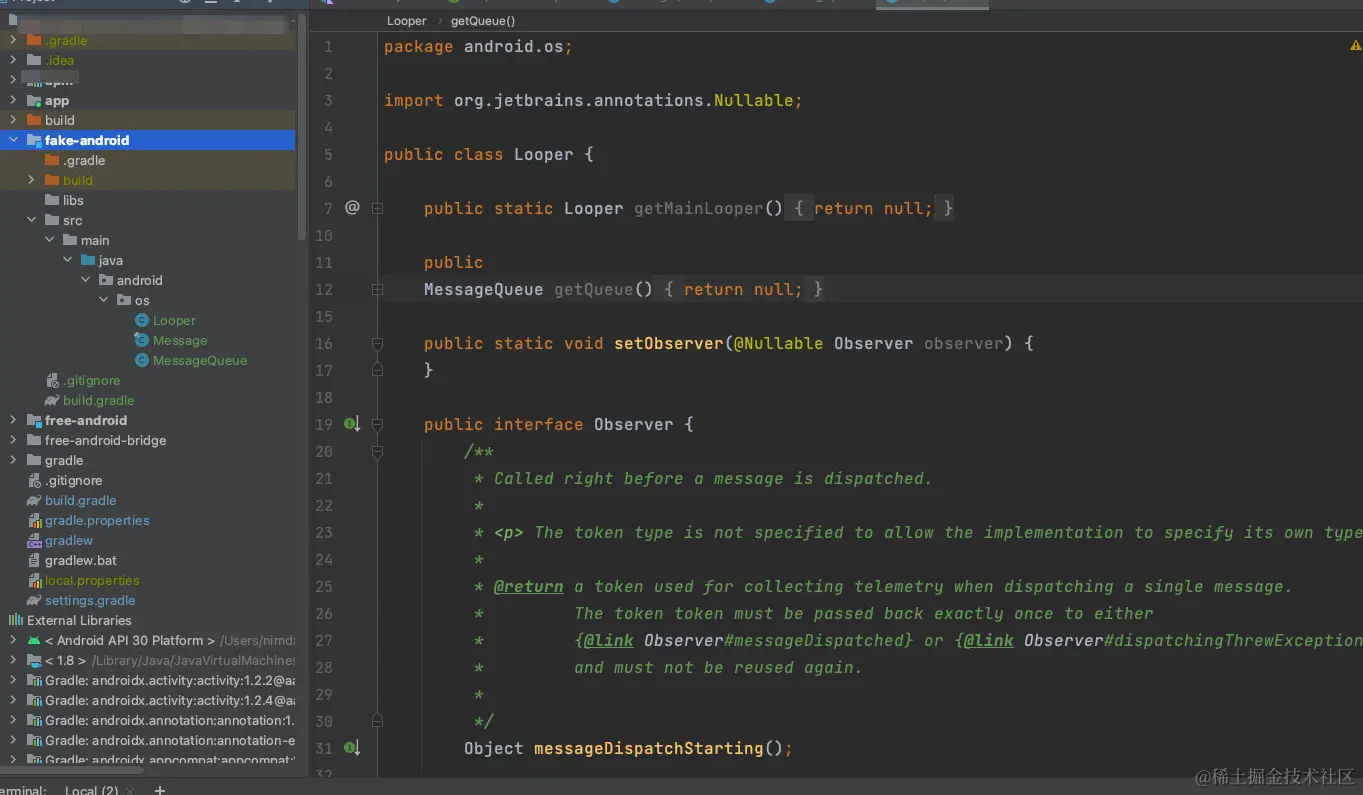Screen dimensions: 1363x795
Task: Expand the < 1.8 > JDK library node
Action: tap(13, 660)
